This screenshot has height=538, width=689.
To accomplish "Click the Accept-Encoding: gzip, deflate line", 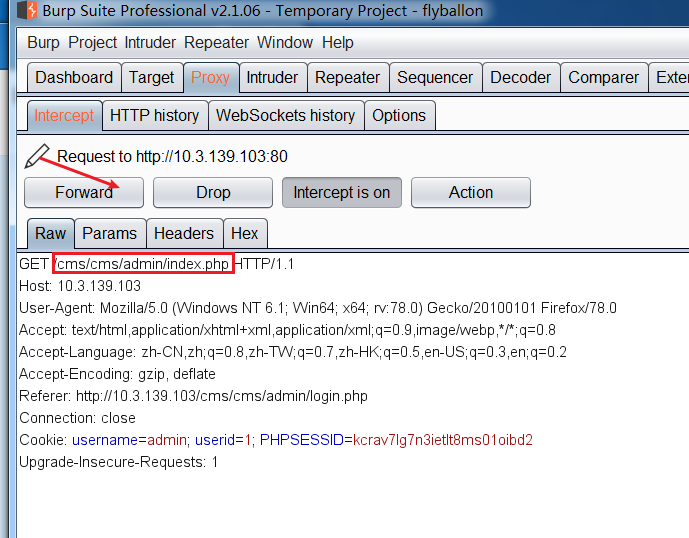I will pyautogui.click(x=117, y=374).
